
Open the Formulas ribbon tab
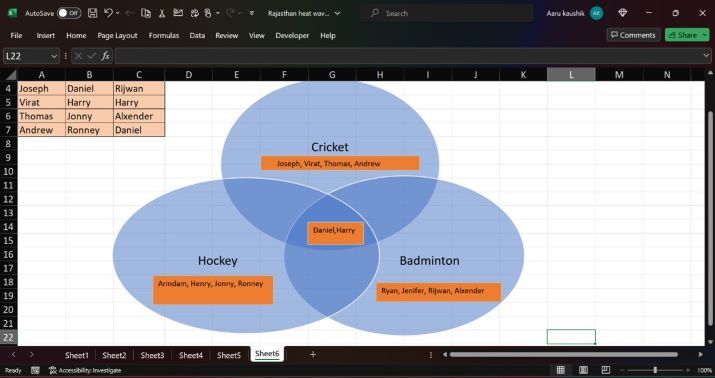pyautogui.click(x=164, y=35)
